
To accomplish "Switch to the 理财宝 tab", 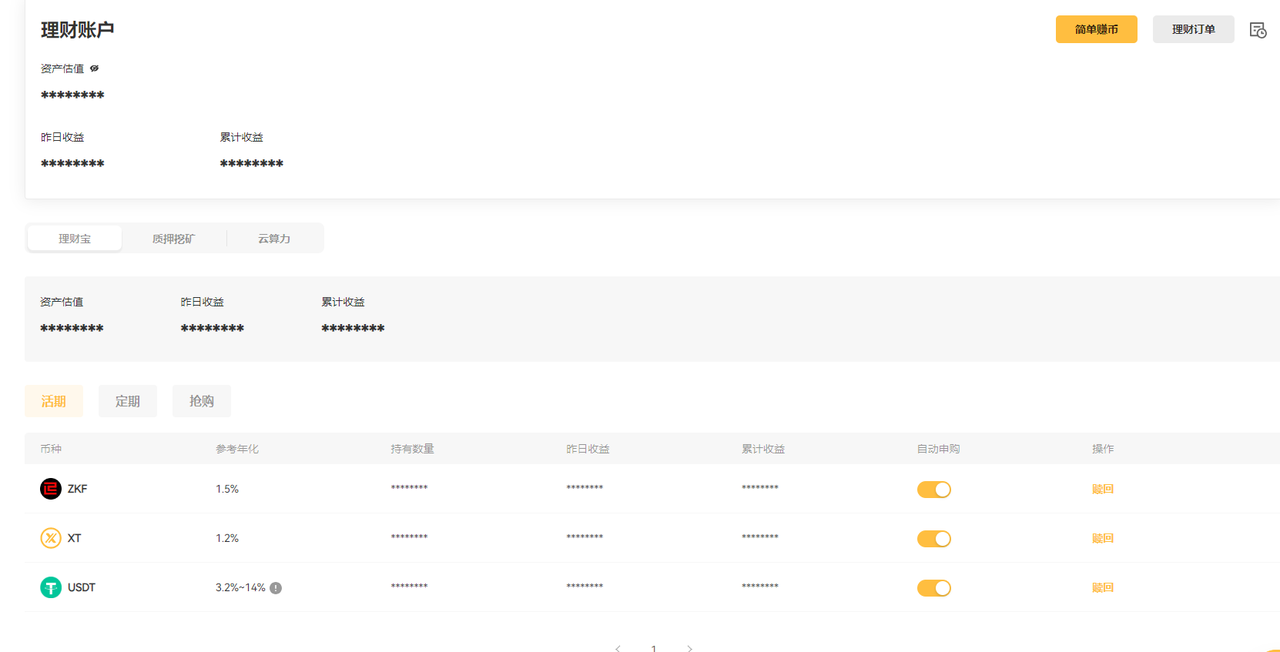I will [x=75, y=238].
